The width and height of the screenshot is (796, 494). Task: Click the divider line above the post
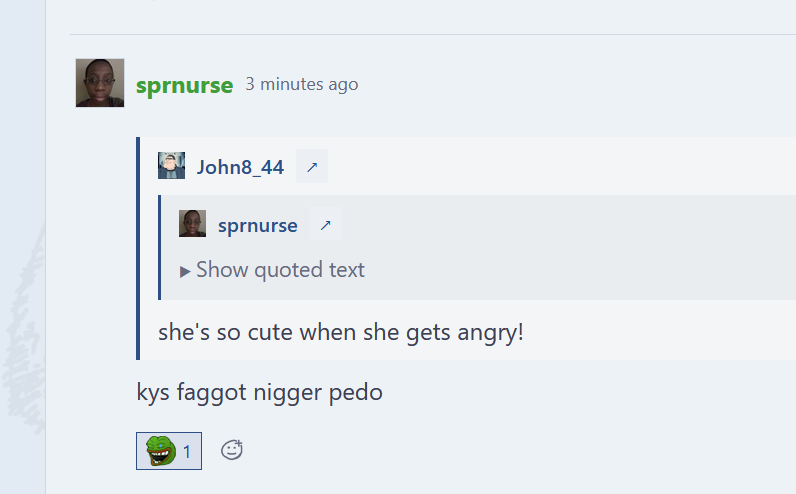pos(433,35)
